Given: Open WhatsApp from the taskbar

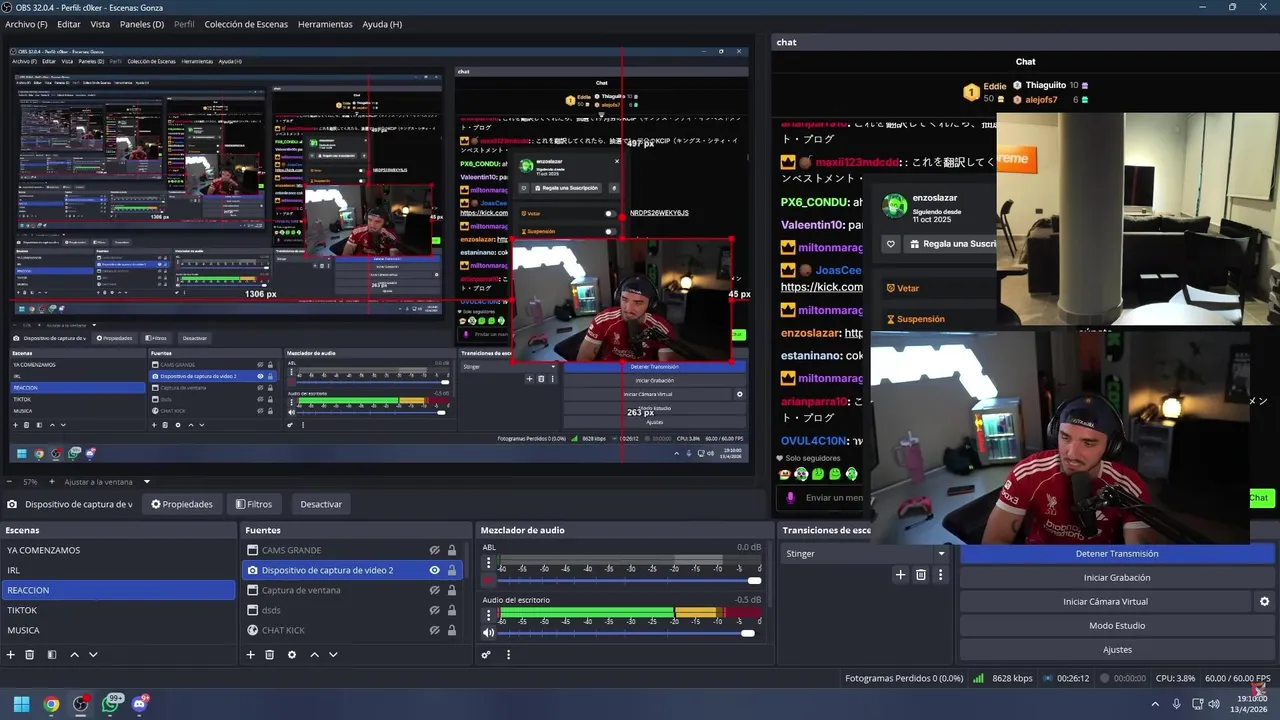Looking at the screenshot, I should pos(111,704).
